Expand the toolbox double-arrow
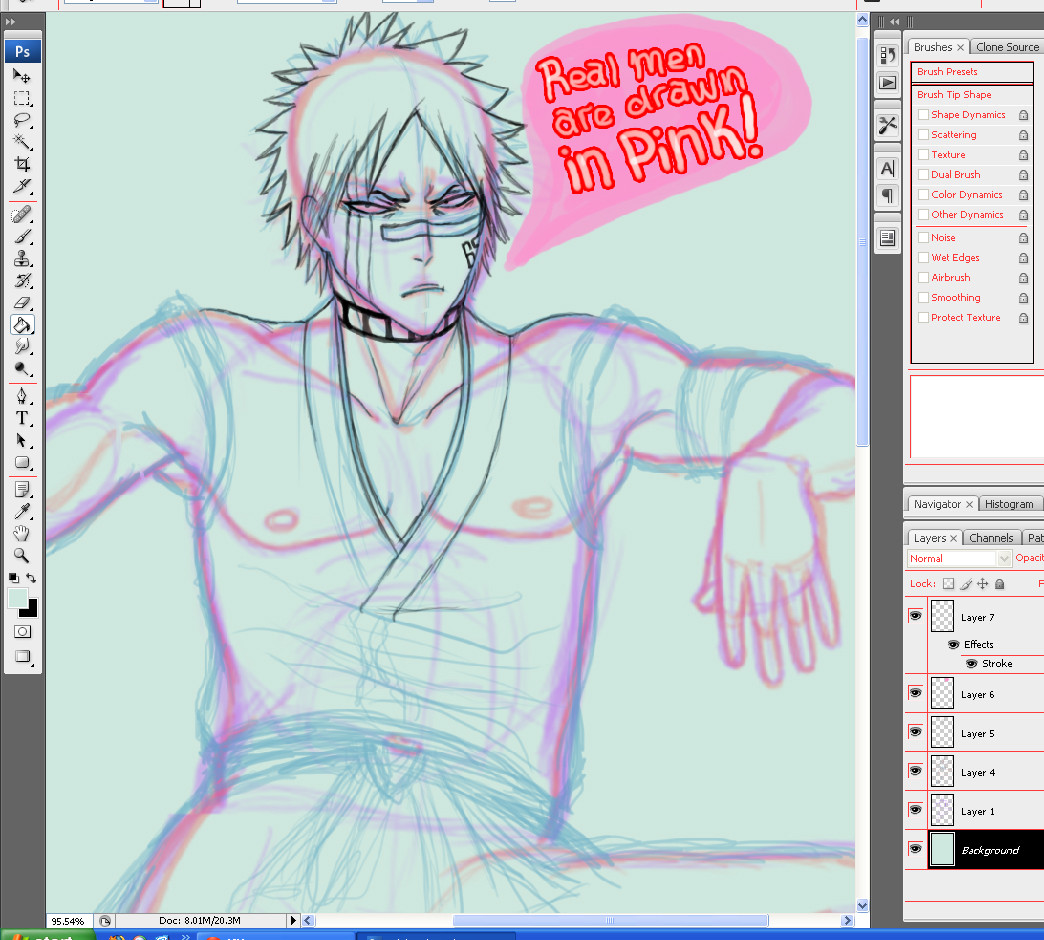The image size is (1044, 940). point(10,21)
